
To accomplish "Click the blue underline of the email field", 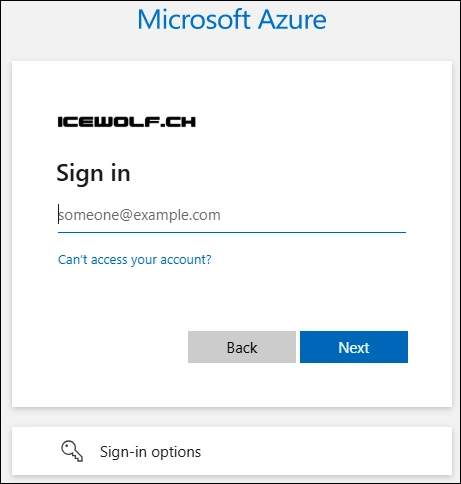I will tap(232, 232).
